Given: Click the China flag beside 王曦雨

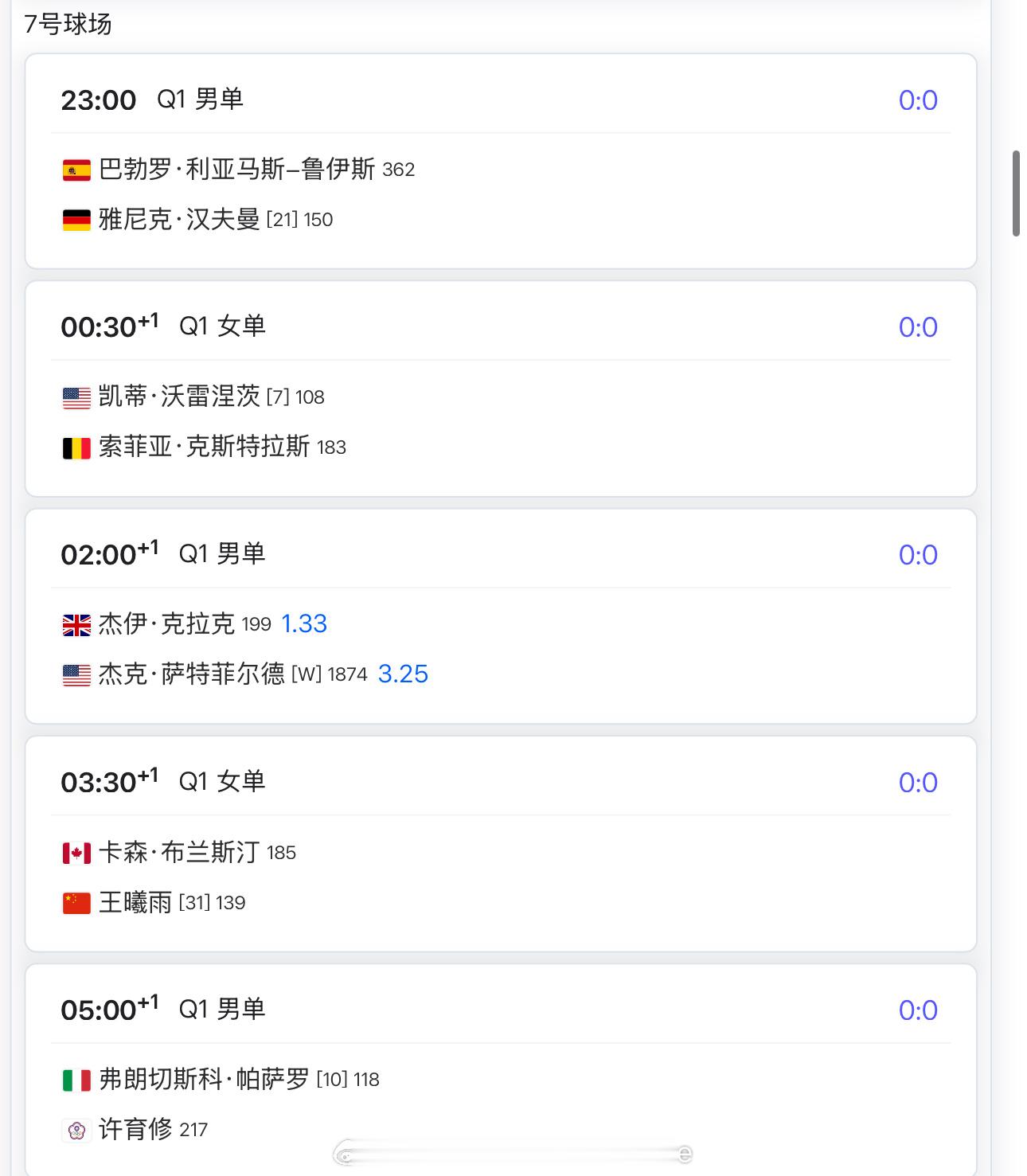Looking at the screenshot, I should pos(76,904).
